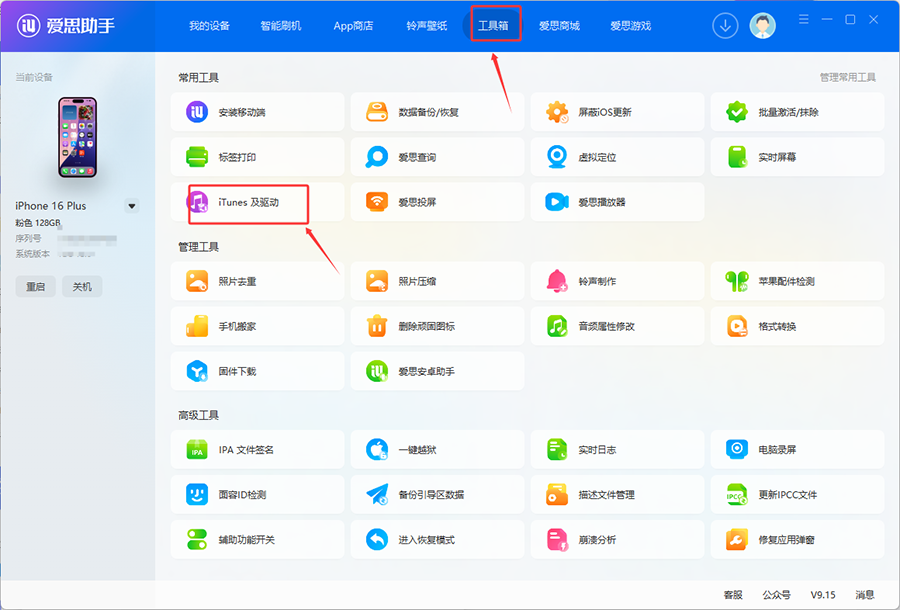Open the 辅助功能开关 toggle icon
Image resolution: width=900 pixels, height=610 pixels.
coord(197,539)
